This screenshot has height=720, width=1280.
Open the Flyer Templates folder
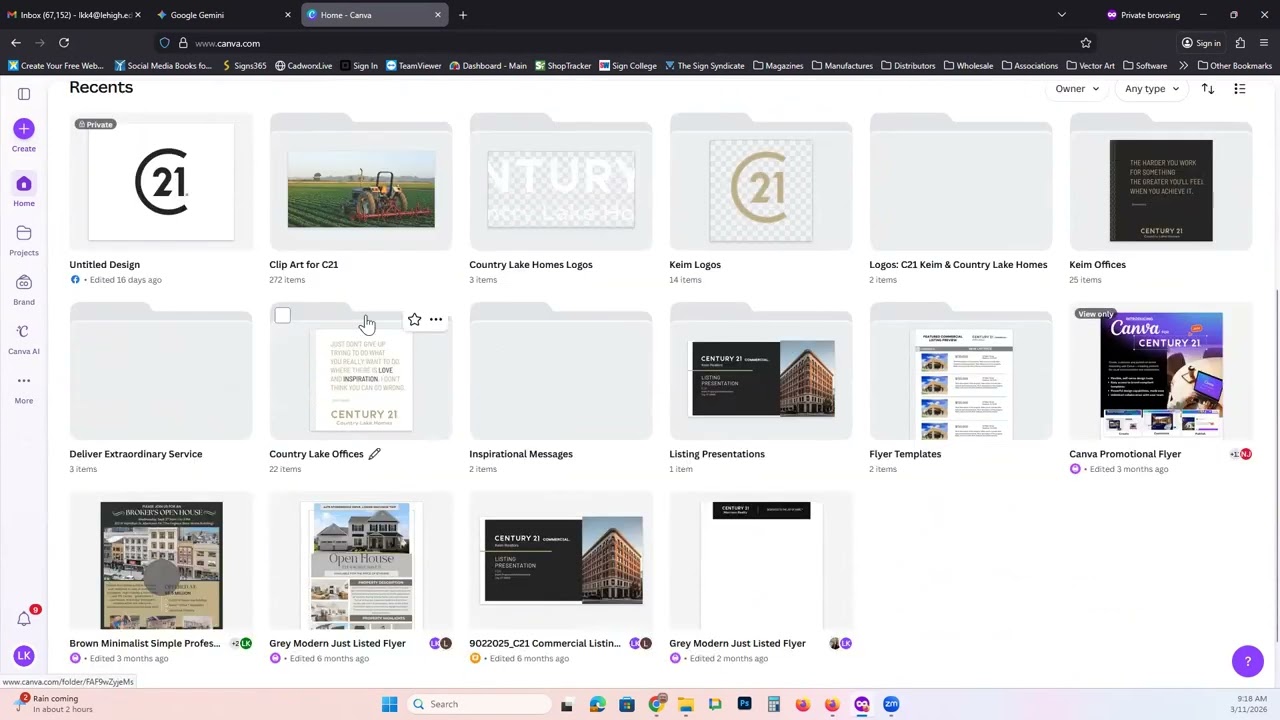point(961,372)
